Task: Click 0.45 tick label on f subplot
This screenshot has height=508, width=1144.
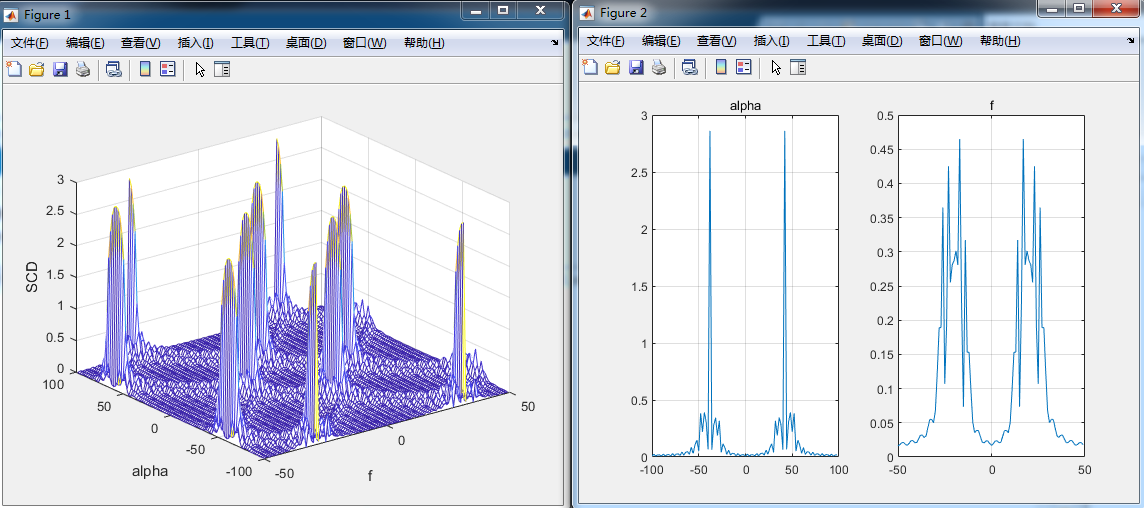Action: [880, 150]
